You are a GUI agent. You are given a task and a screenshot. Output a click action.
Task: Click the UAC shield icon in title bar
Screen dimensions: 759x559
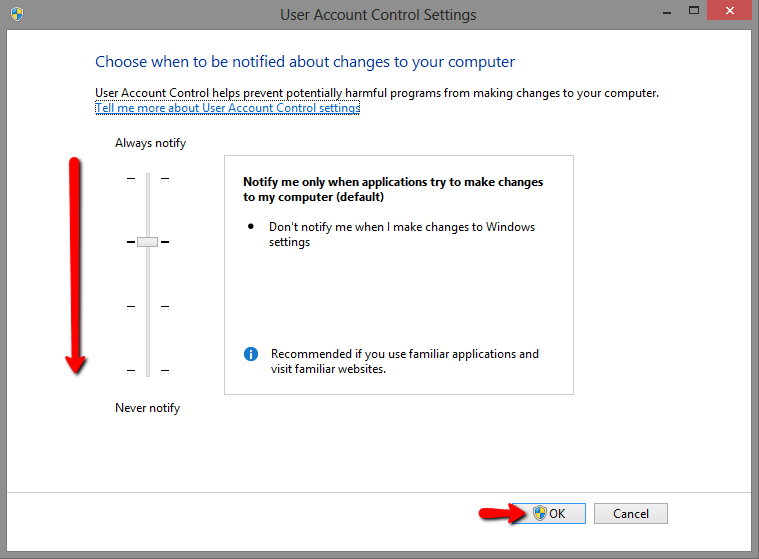pos(17,14)
